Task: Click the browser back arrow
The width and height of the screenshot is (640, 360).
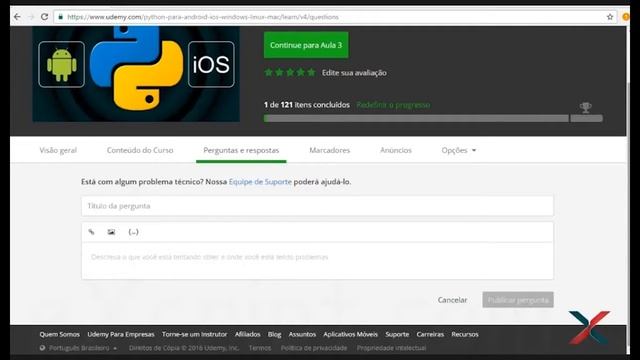Action: tap(17, 17)
